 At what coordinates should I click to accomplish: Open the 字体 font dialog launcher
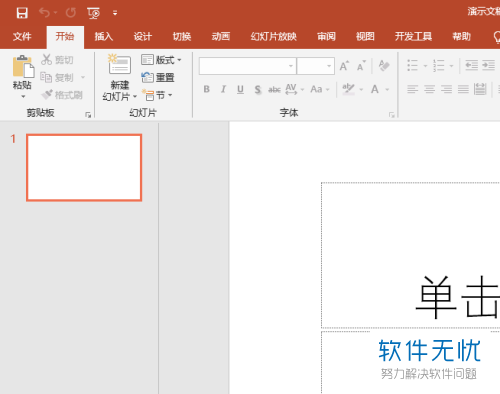tap(392, 115)
